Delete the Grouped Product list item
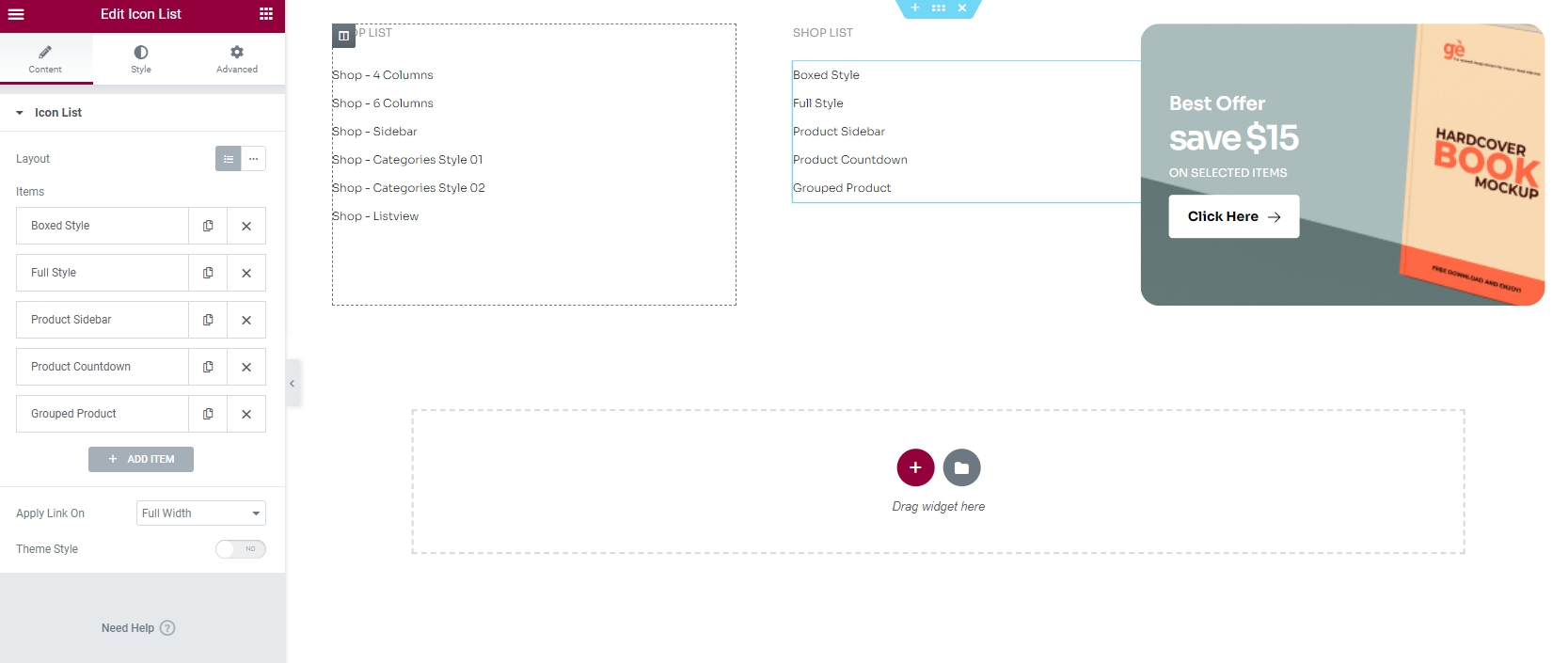The image size is (1568, 663). coord(246,414)
